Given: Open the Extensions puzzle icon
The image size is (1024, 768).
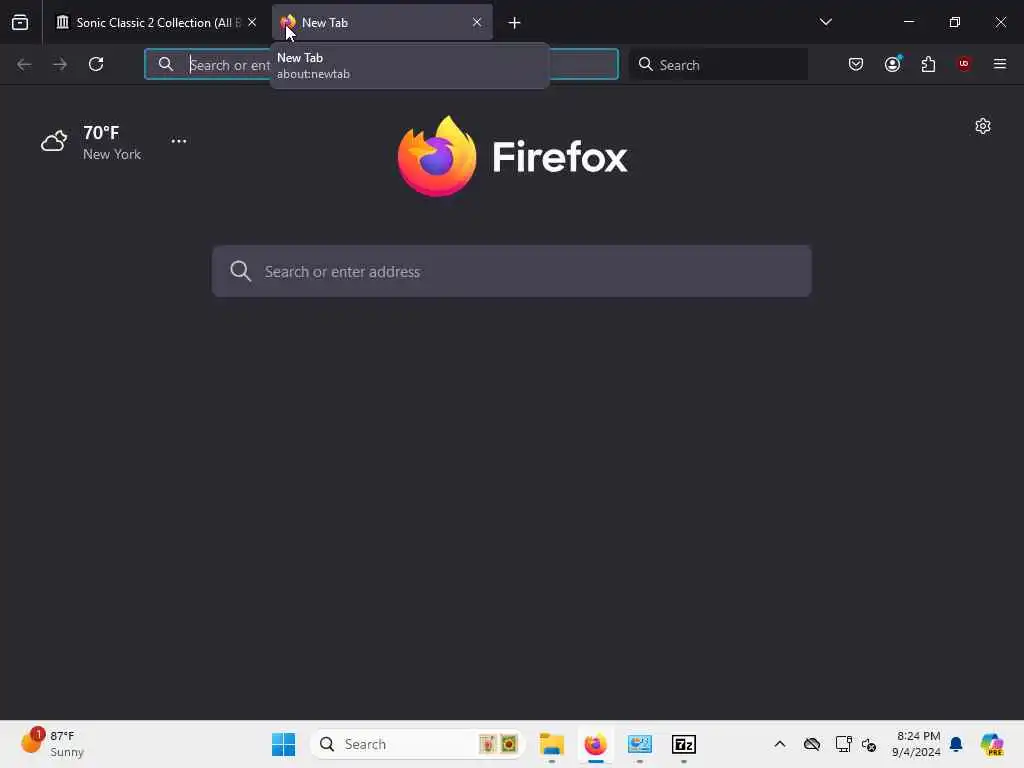Looking at the screenshot, I should pyautogui.click(x=928, y=64).
